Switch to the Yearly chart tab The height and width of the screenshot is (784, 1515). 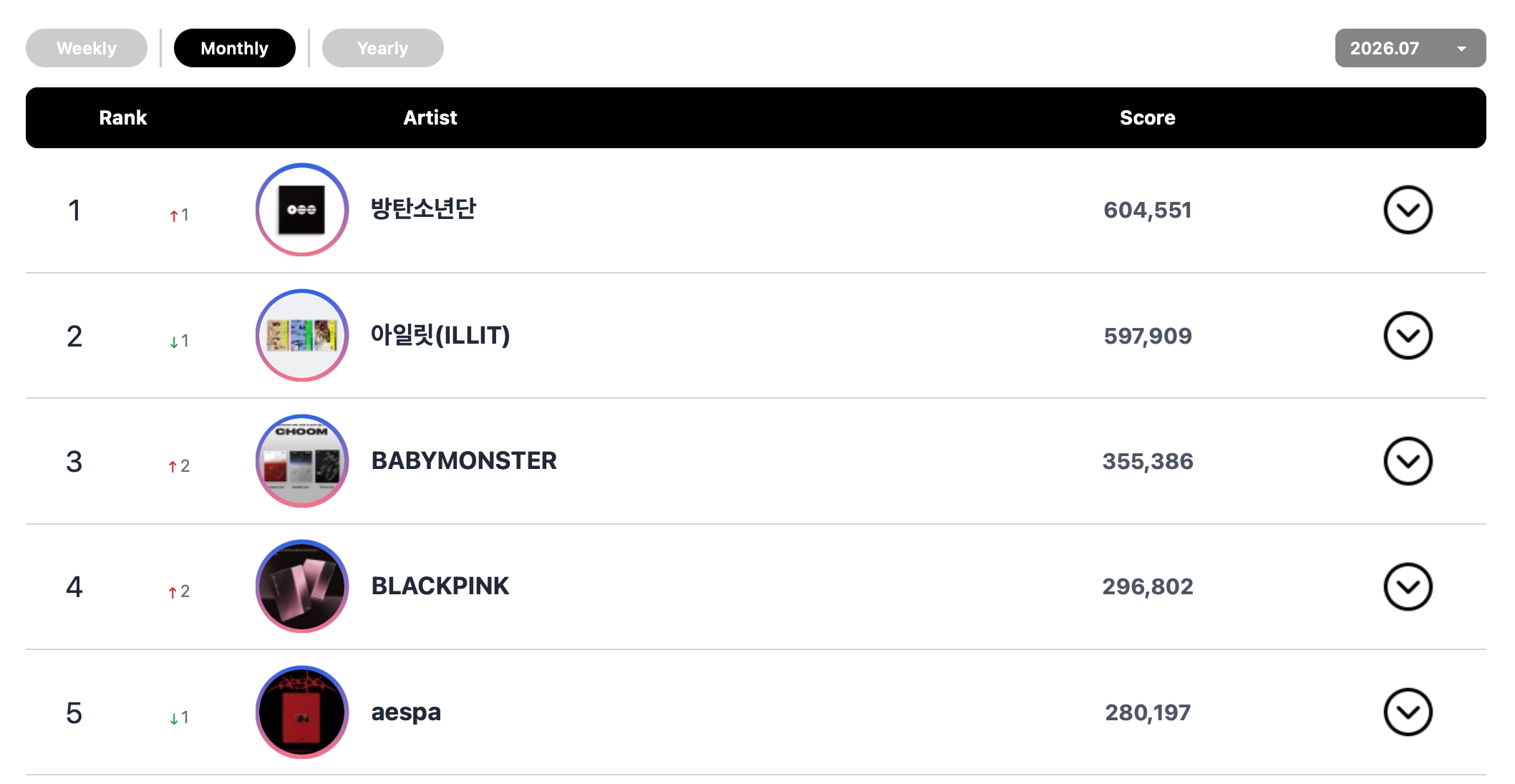click(382, 48)
